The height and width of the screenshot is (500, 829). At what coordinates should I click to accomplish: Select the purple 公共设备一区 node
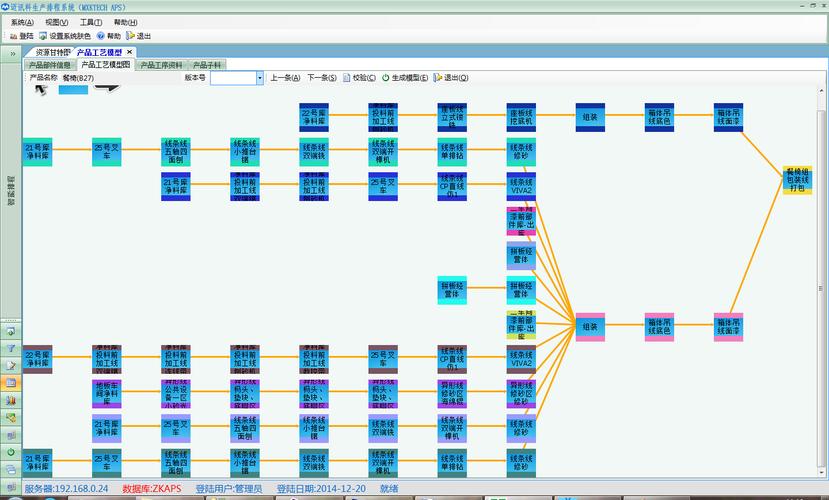(176, 394)
